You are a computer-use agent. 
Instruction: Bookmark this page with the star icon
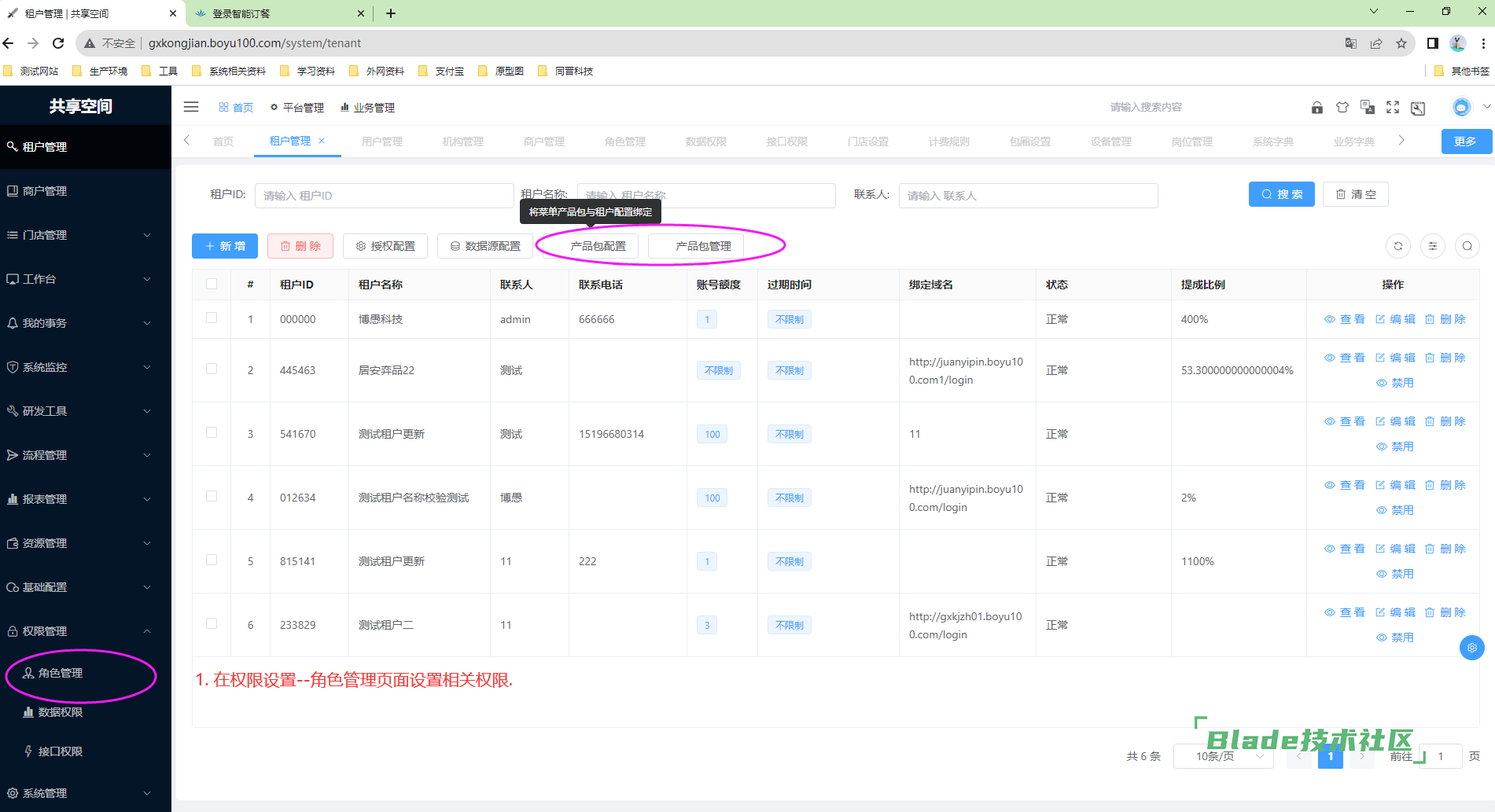(1401, 43)
